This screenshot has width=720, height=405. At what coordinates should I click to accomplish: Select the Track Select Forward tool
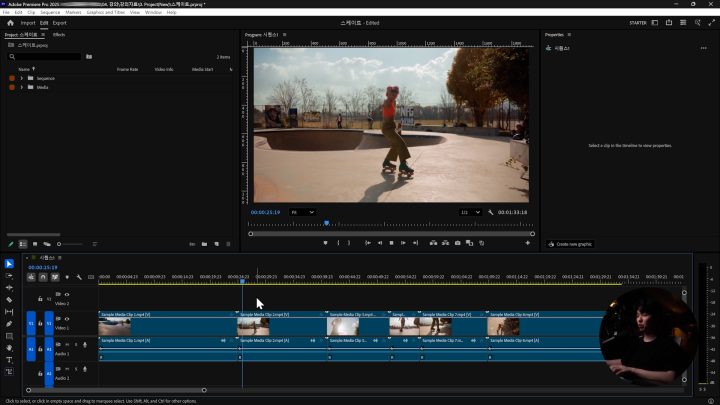(9, 275)
